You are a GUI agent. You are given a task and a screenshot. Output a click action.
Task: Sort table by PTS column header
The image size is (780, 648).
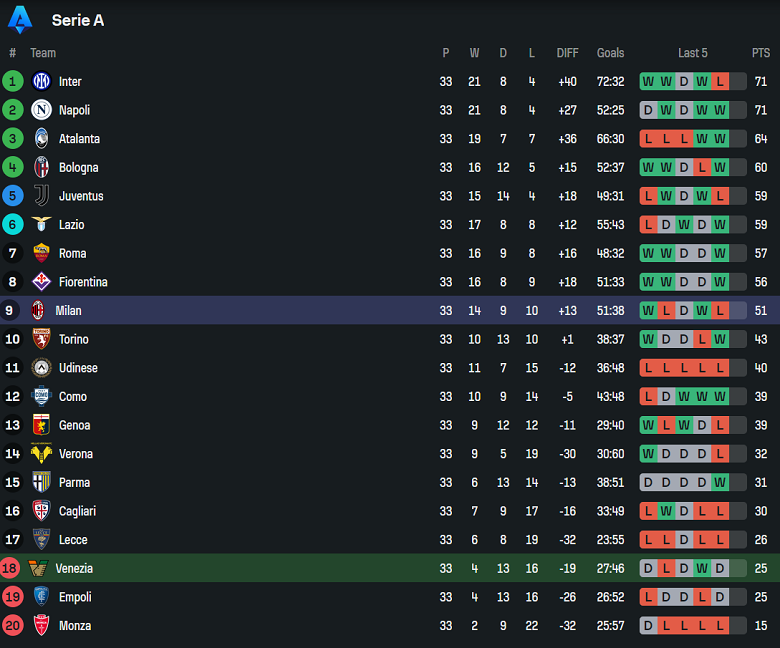click(761, 53)
